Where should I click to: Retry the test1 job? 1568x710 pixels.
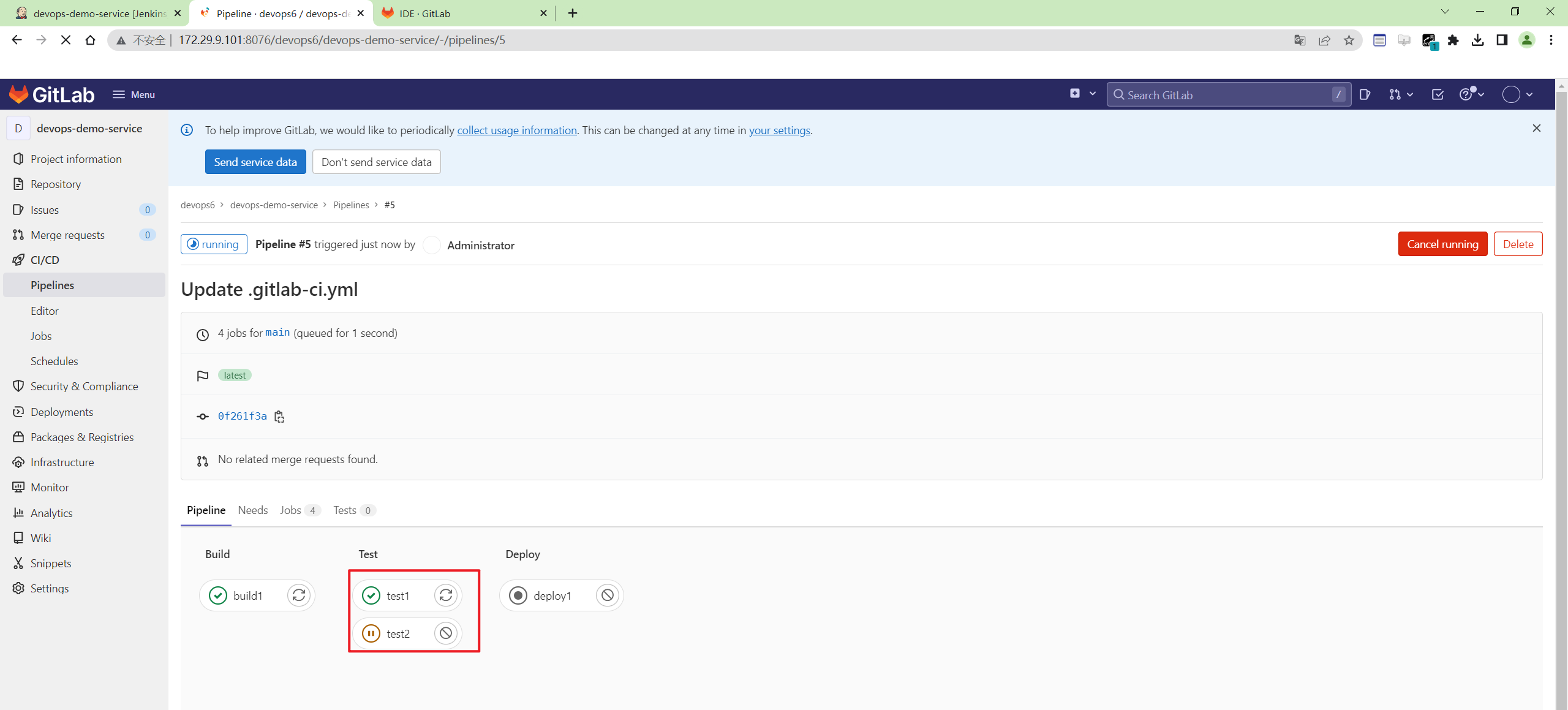pyautogui.click(x=446, y=595)
